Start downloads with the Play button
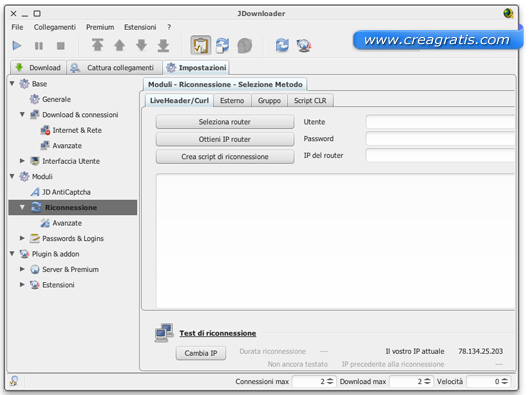530x395 pixels. tap(17, 45)
